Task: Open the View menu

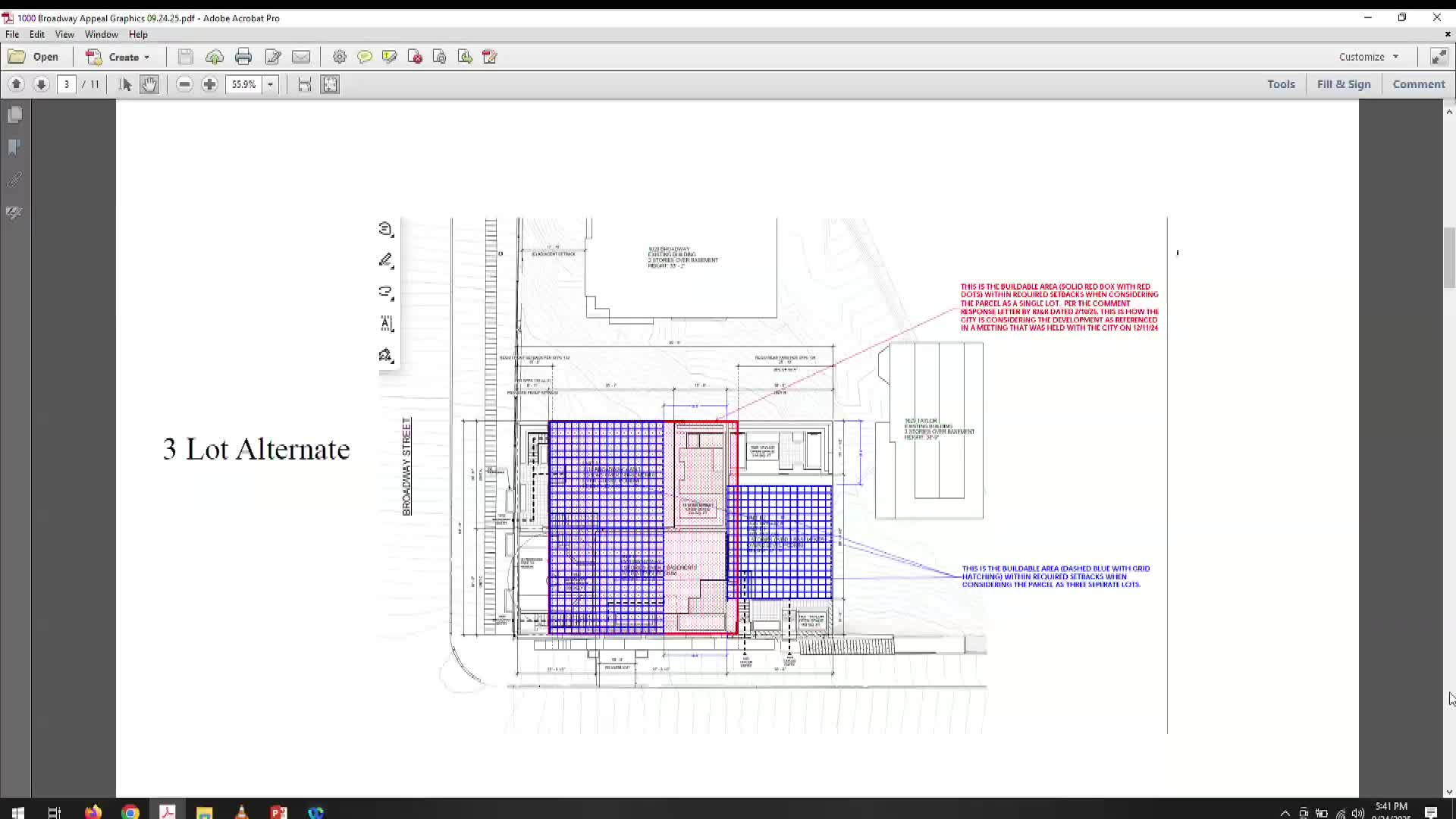Action: tap(64, 34)
